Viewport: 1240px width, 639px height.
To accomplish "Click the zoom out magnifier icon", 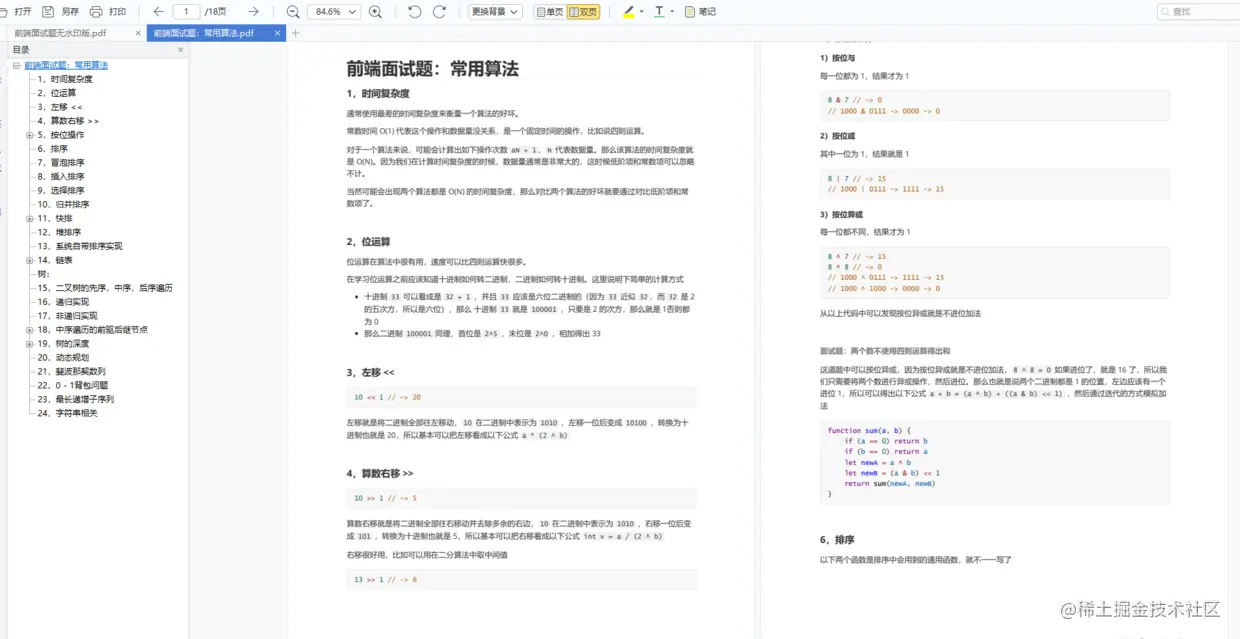I will (x=293, y=12).
